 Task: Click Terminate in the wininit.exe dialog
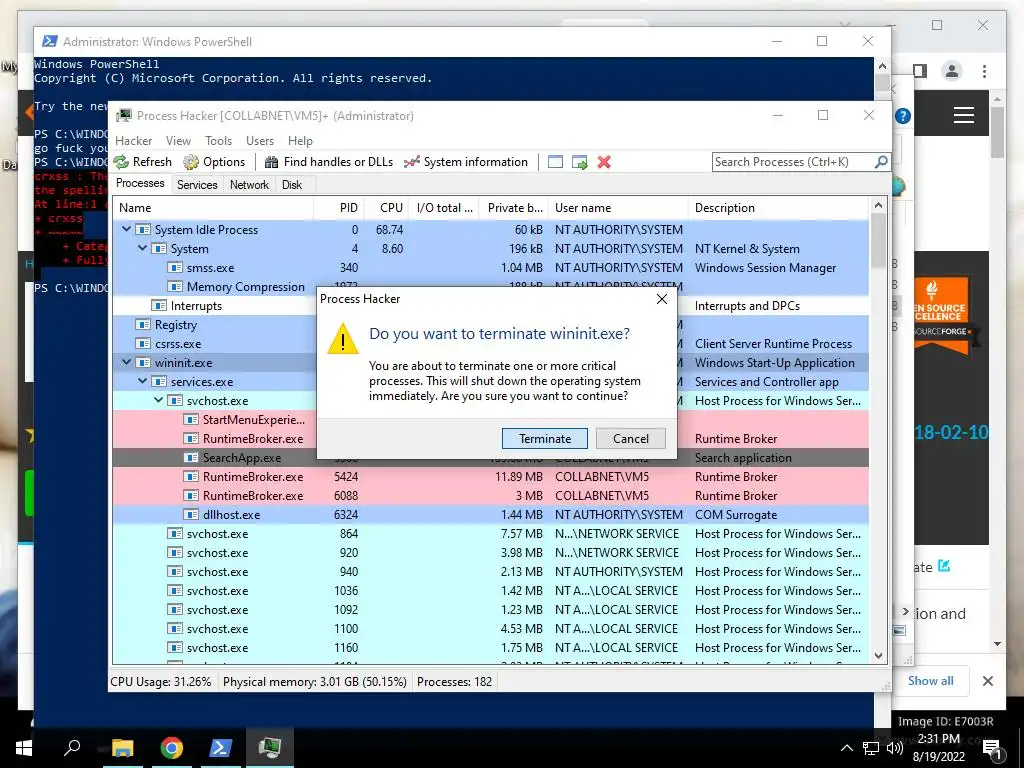point(545,438)
